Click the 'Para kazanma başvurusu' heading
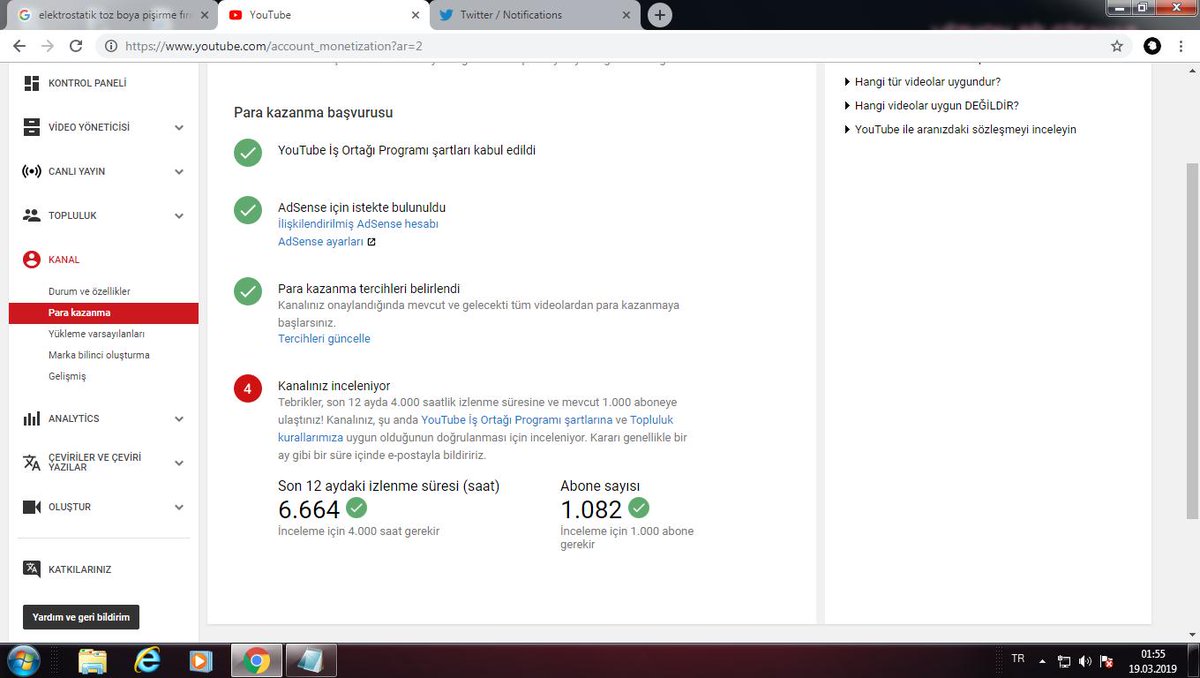The height and width of the screenshot is (678, 1200). coord(313,113)
